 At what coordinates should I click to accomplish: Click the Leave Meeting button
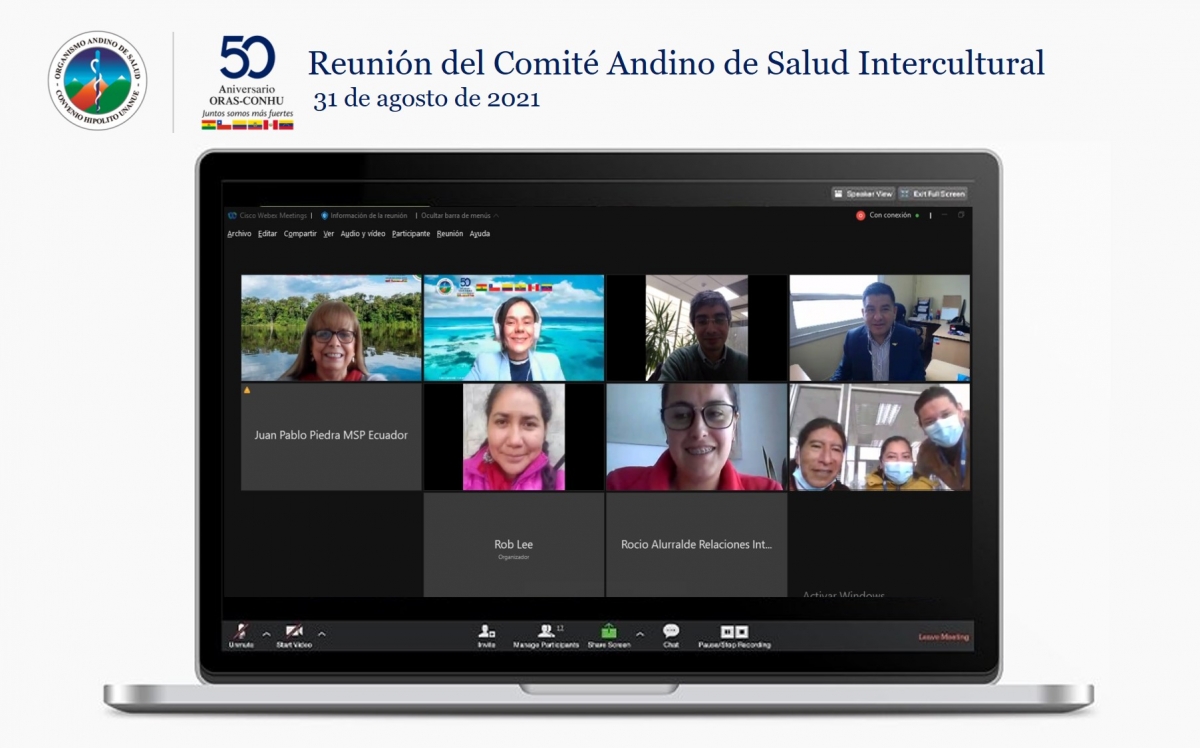943,637
